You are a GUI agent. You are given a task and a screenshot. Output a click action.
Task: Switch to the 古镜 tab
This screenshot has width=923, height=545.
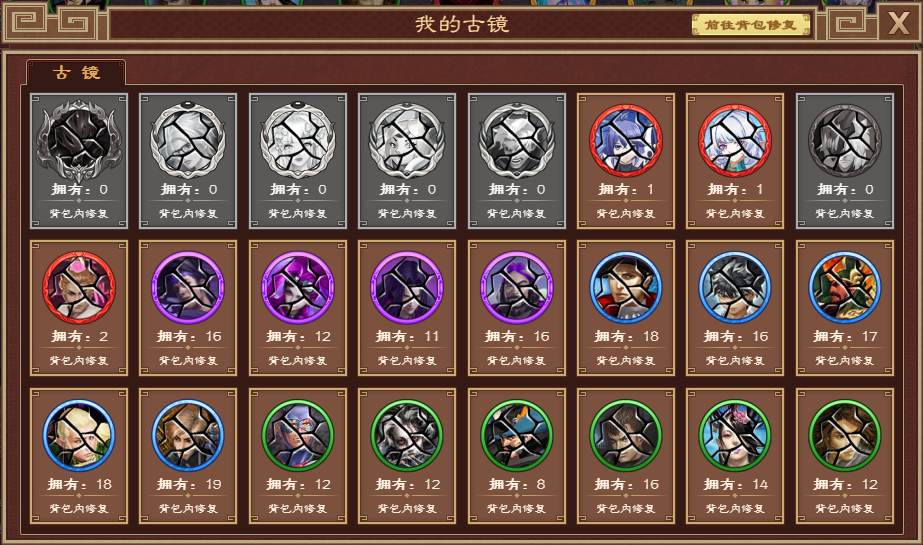coord(76,72)
